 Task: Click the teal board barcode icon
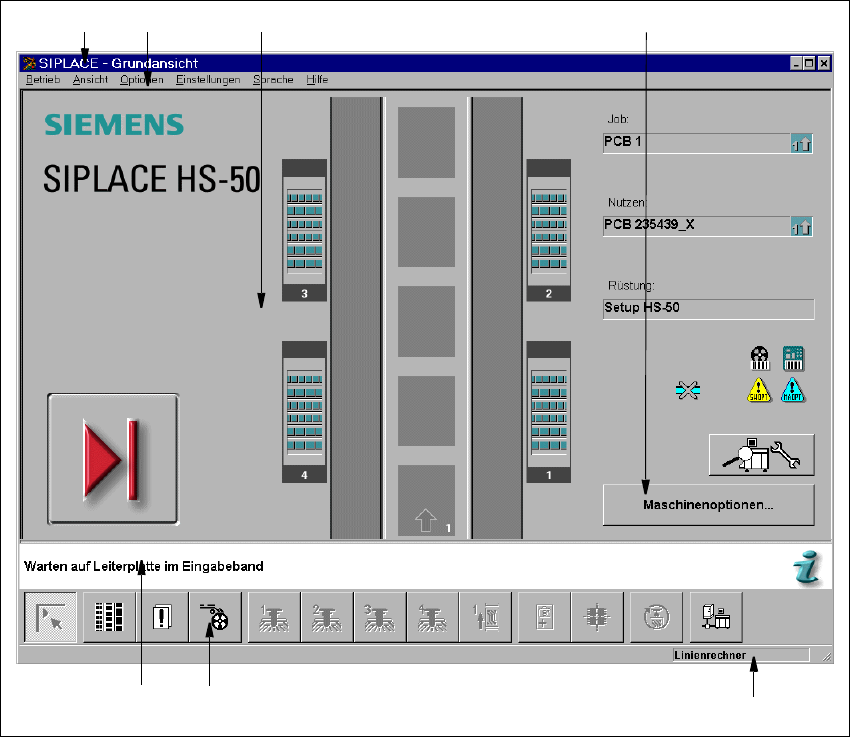[793, 358]
